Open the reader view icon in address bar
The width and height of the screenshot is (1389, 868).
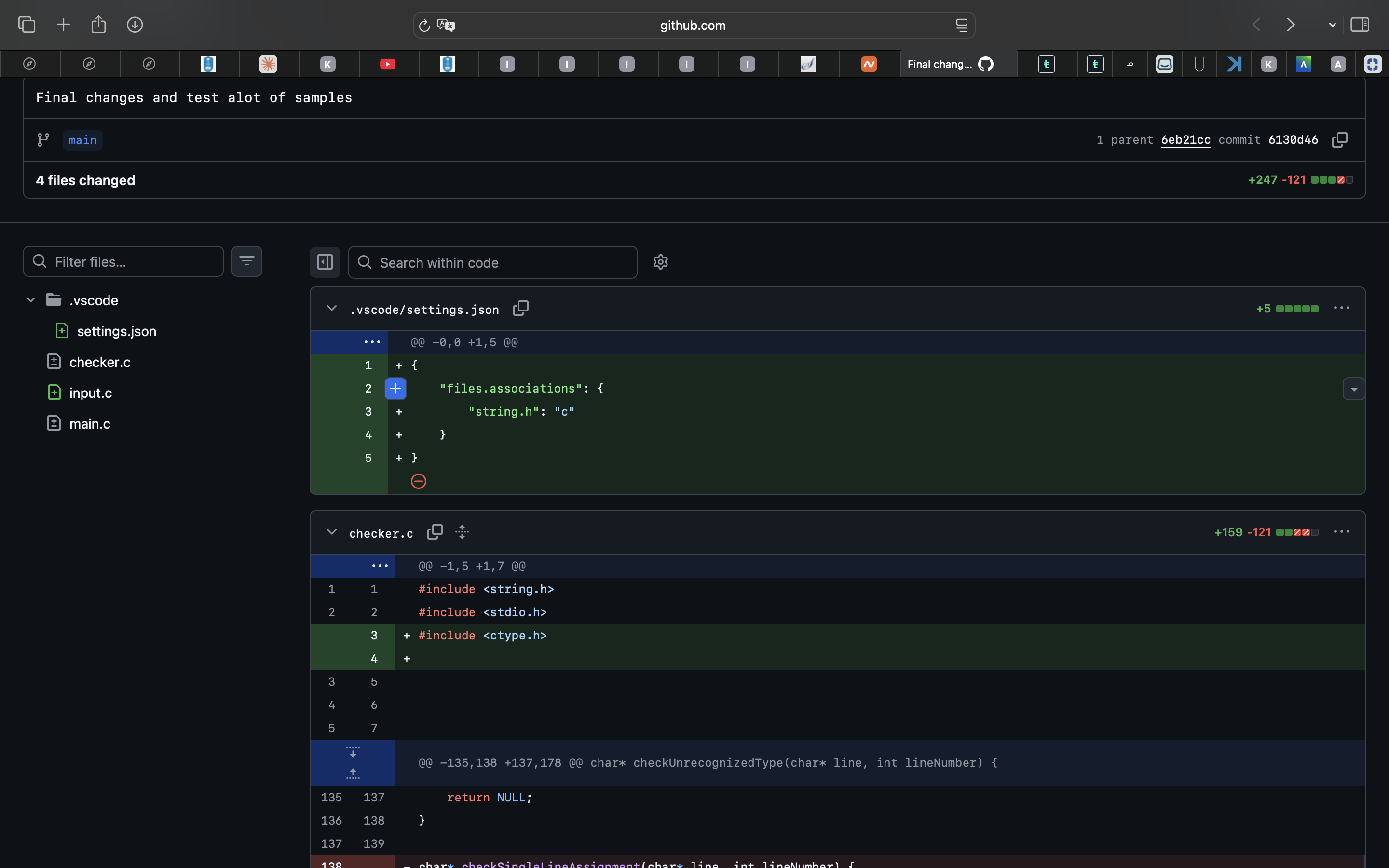coord(961,25)
